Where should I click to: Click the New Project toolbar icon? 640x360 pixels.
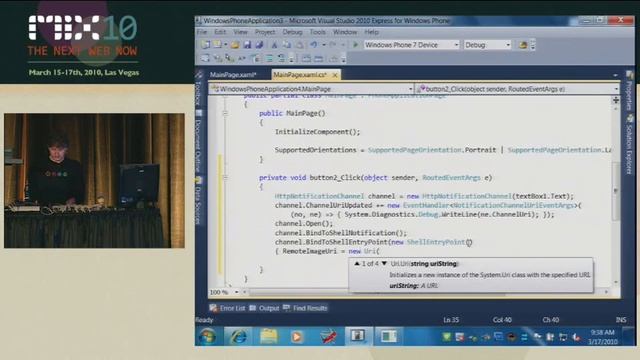tap(205, 45)
